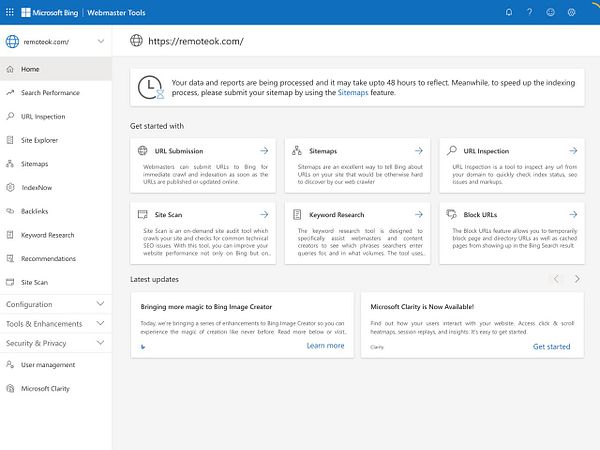Image resolution: width=600 pixels, height=450 pixels.
Task: Click the Backlinks sidebar icon
Action: pyautogui.click(x=10, y=211)
